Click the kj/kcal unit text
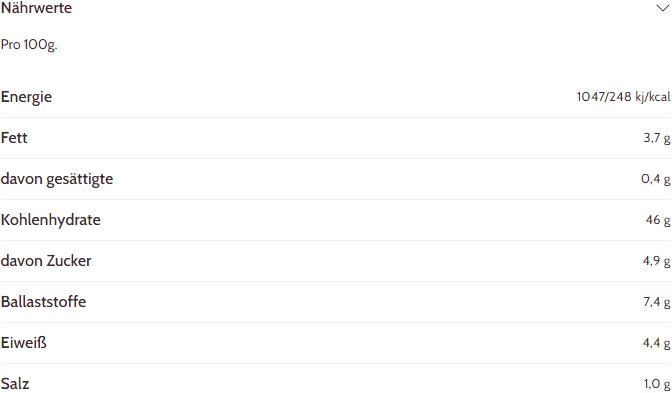This screenshot has height=393, width=672. (x=653, y=97)
